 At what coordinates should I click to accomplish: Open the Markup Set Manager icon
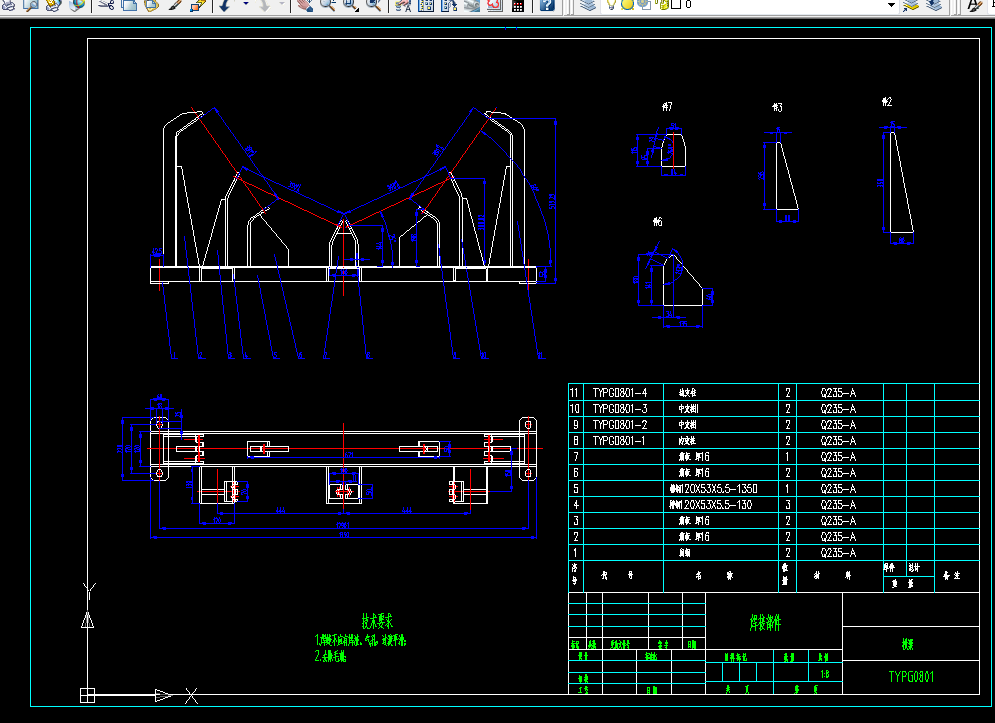pyautogui.click(x=494, y=5)
